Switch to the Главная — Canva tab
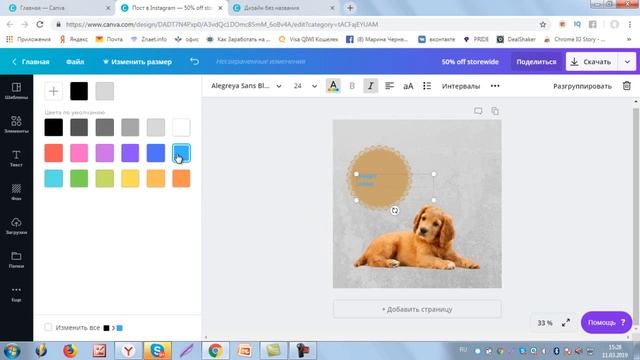The image size is (640, 360). [59, 8]
